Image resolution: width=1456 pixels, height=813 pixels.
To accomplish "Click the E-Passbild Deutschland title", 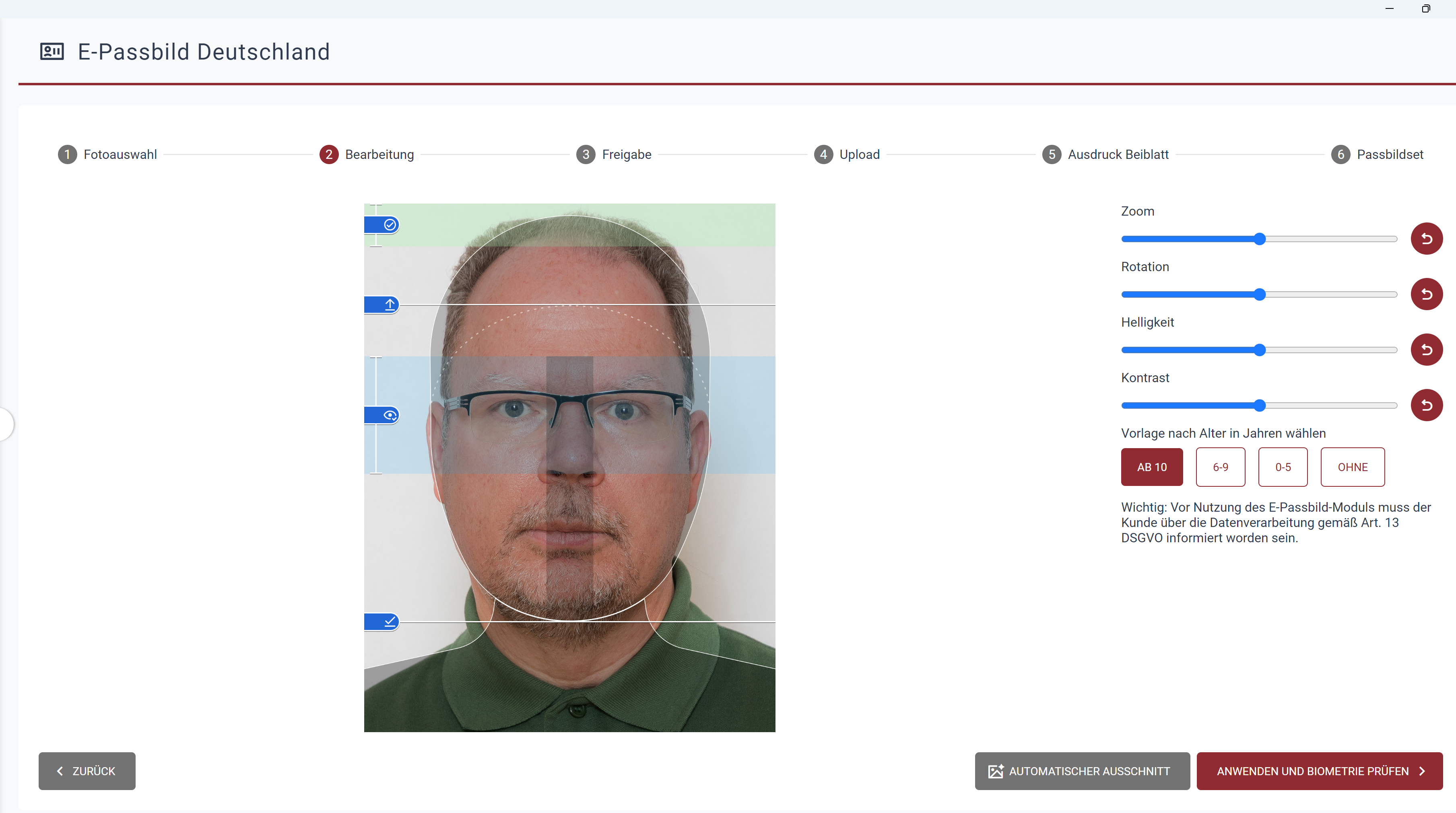I will click(x=204, y=51).
